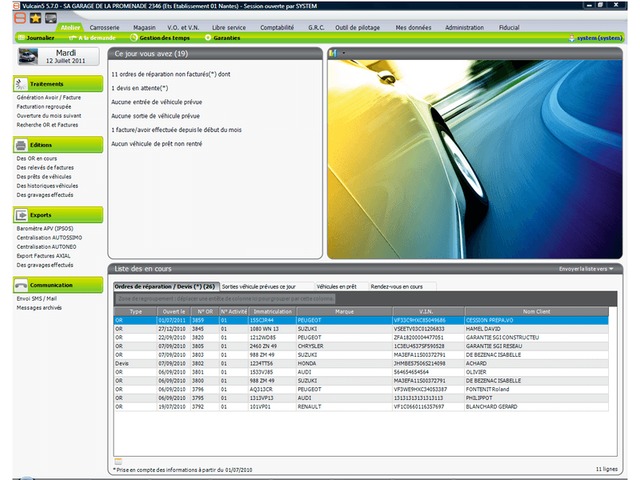Open the V.O. et V.N. menu

click(183, 27)
